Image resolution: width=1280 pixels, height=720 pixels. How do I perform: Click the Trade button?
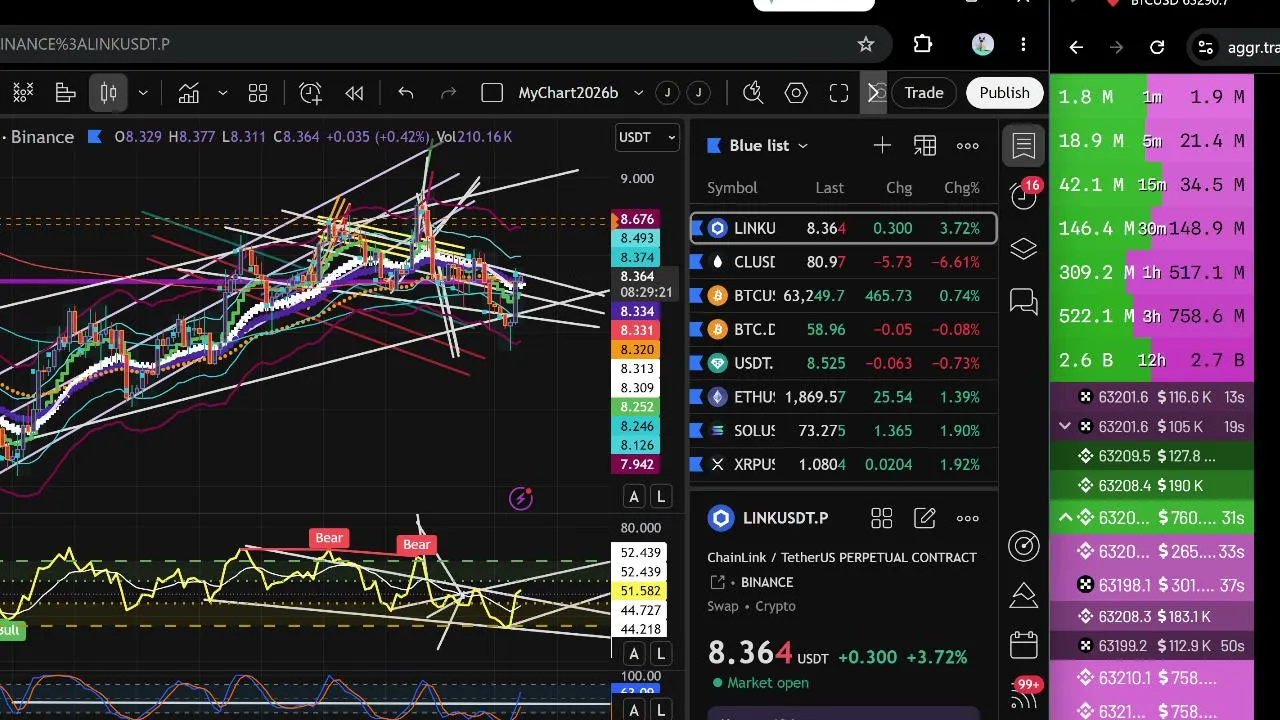tap(924, 93)
